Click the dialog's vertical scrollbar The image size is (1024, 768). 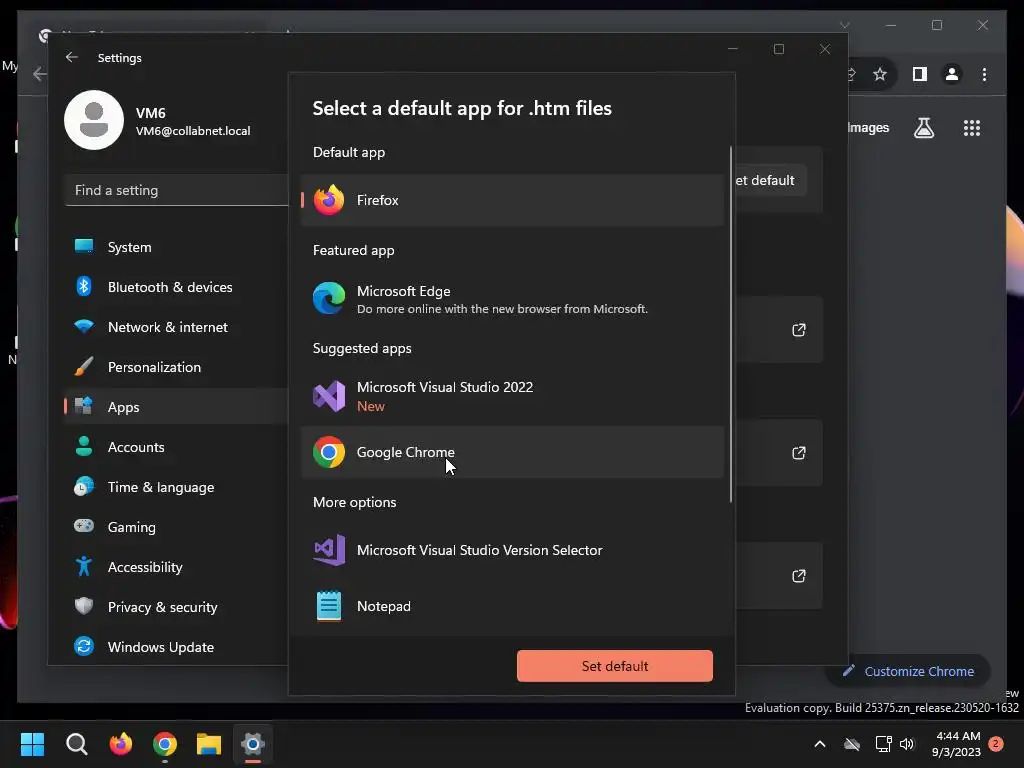(730, 325)
